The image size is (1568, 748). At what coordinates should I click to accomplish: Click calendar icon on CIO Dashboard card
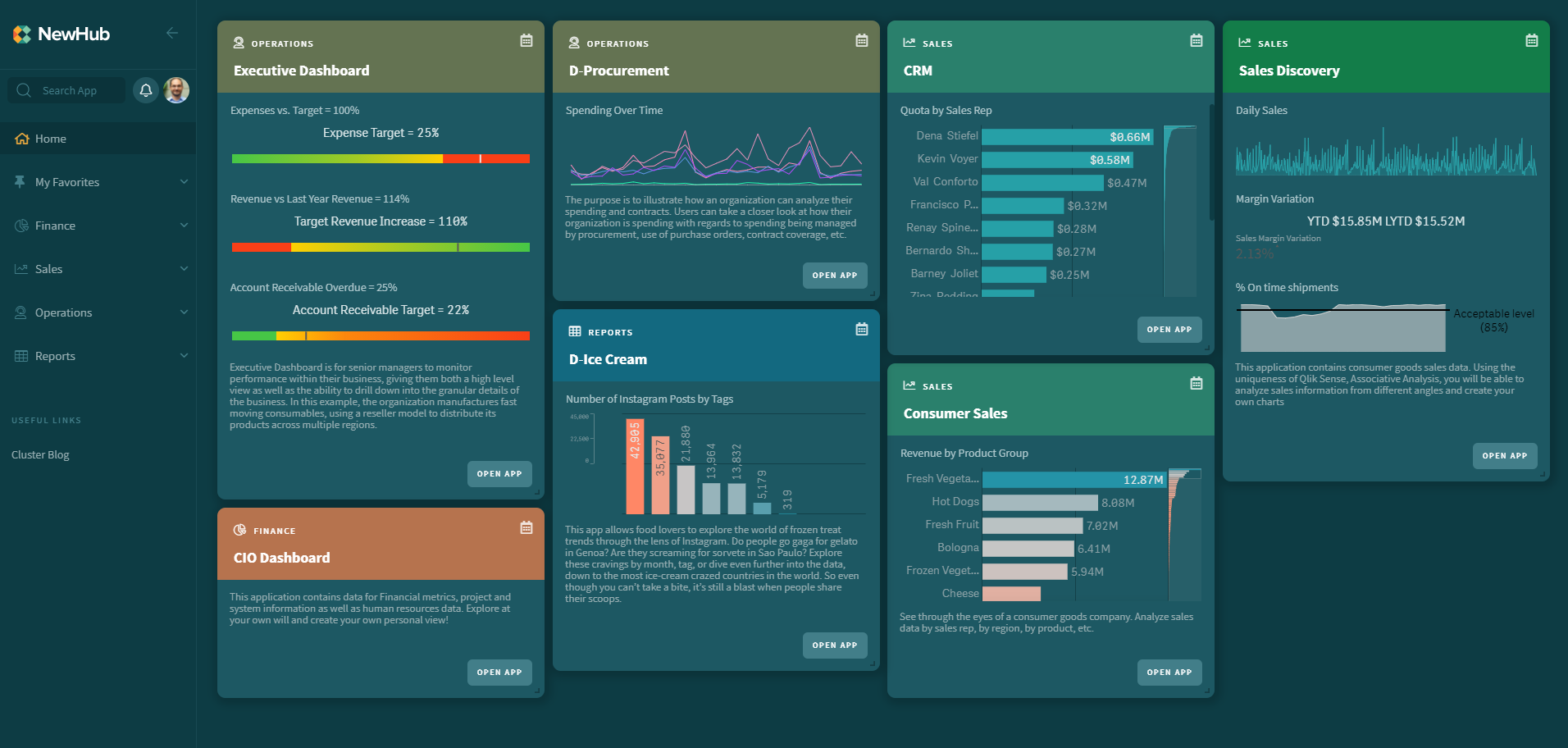(x=526, y=527)
